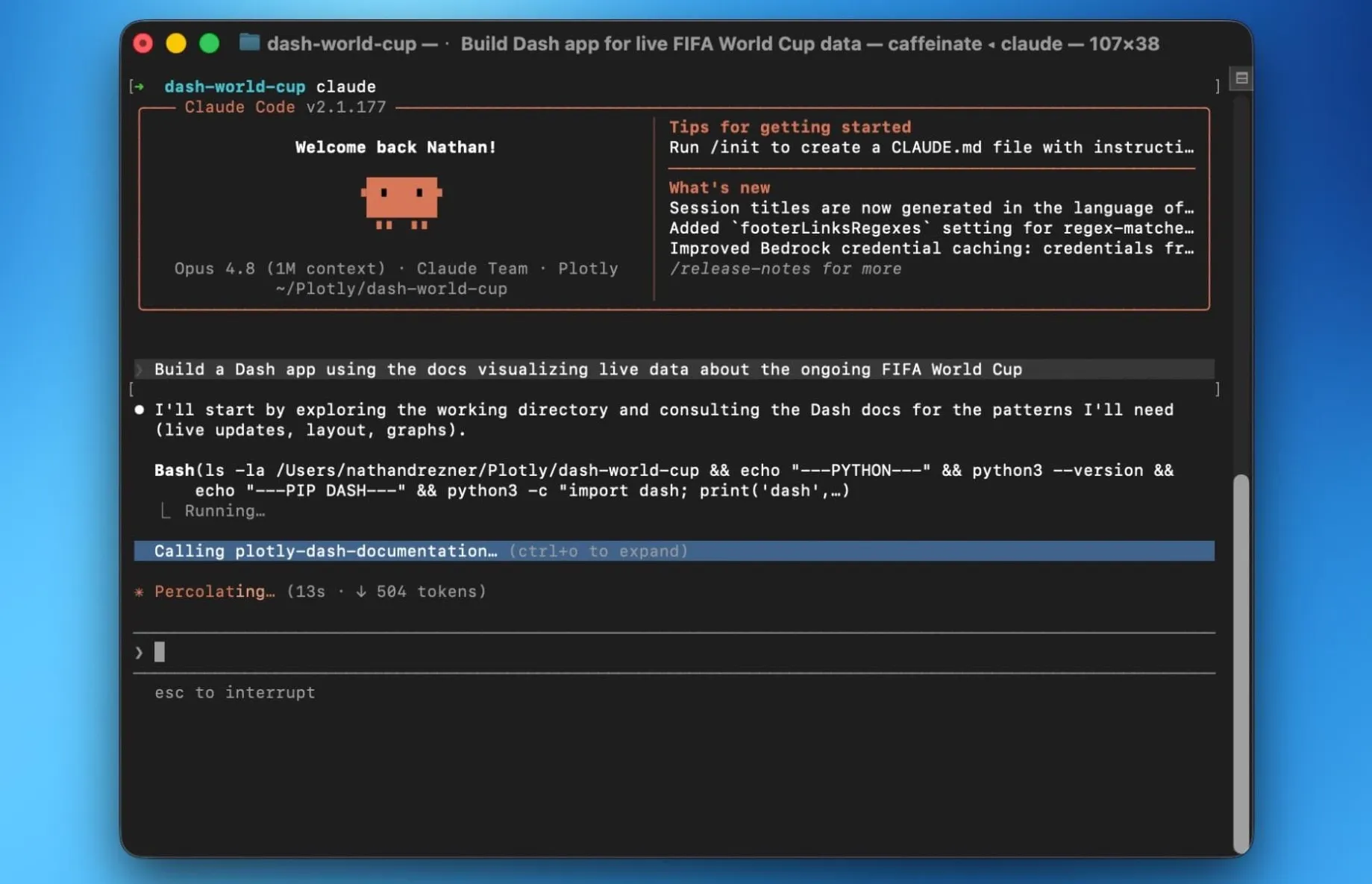The image size is (1372, 884).
Task: Click the "Opus 4.8 (1M context)" model line
Action: (280, 269)
